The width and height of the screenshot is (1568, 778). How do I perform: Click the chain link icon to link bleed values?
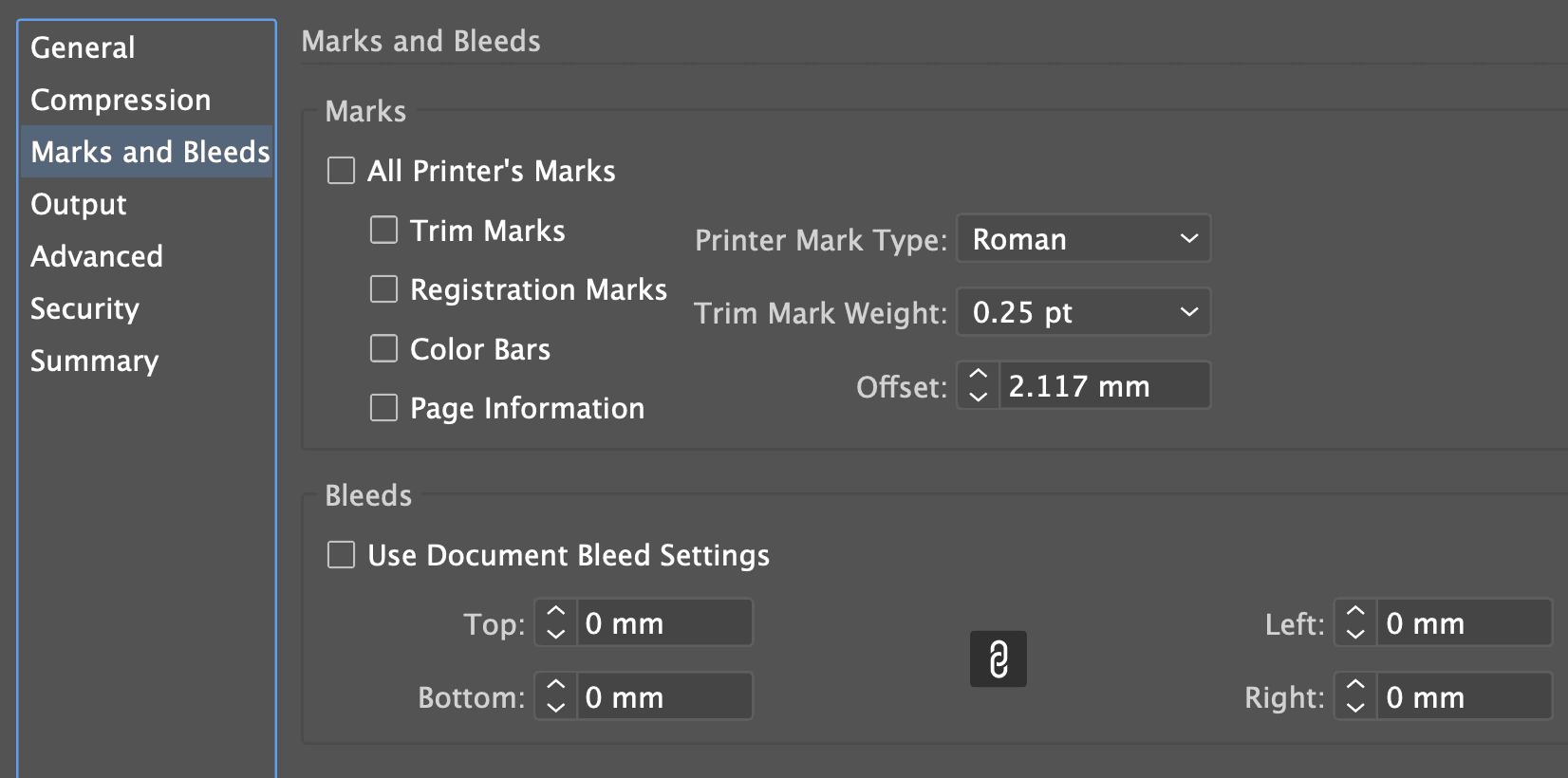click(x=998, y=658)
